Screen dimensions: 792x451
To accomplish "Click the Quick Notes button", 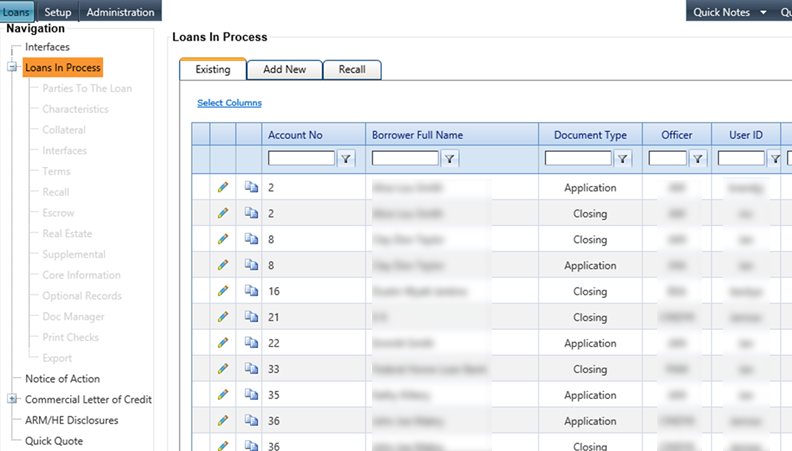I will click(721, 12).
